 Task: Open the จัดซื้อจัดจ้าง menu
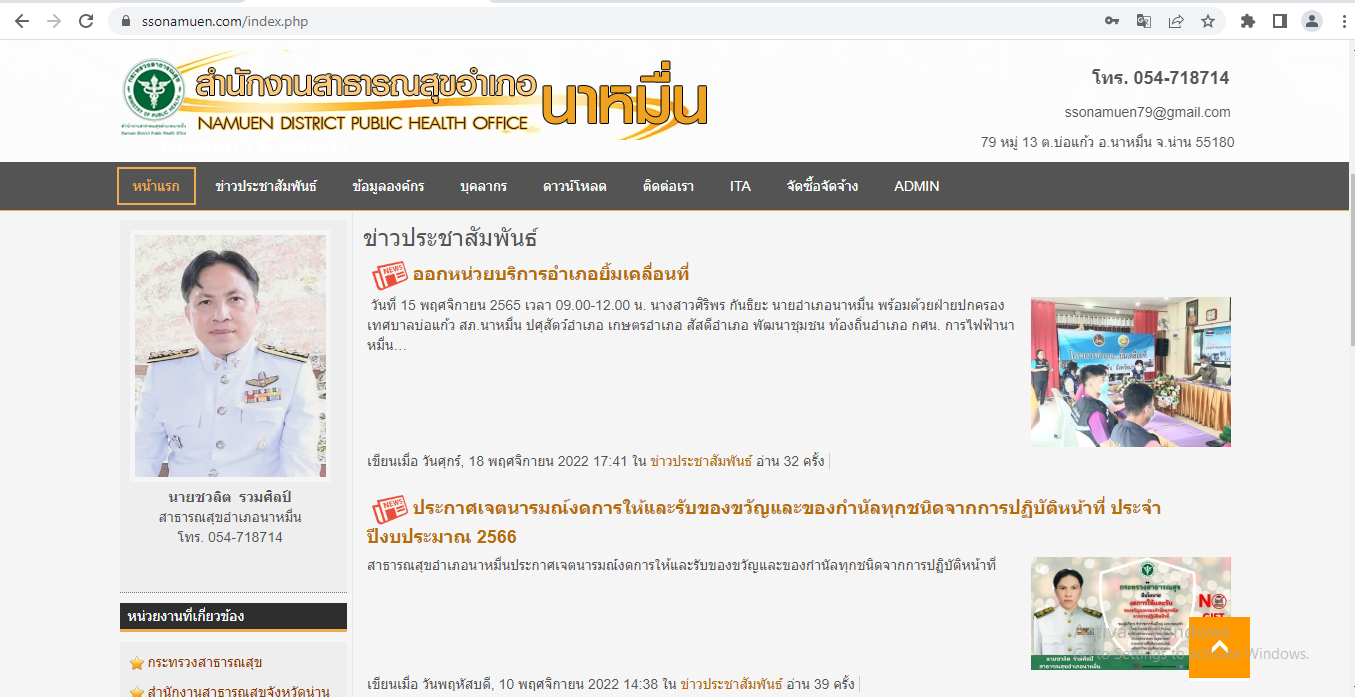822,186
